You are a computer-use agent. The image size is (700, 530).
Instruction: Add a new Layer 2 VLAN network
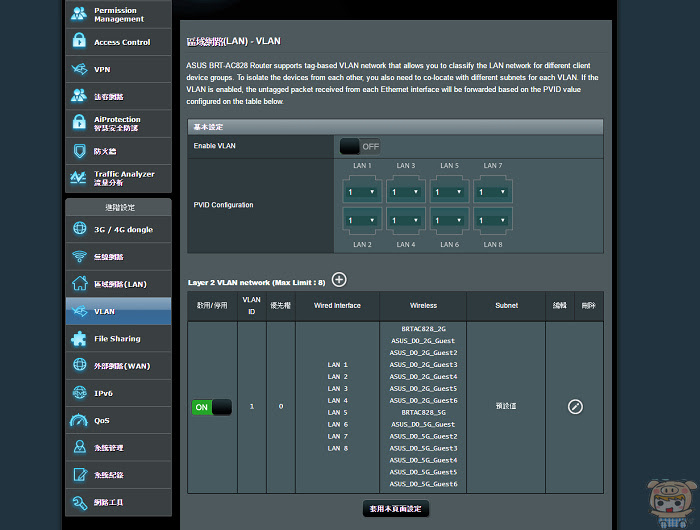click(x=339, y=280)
